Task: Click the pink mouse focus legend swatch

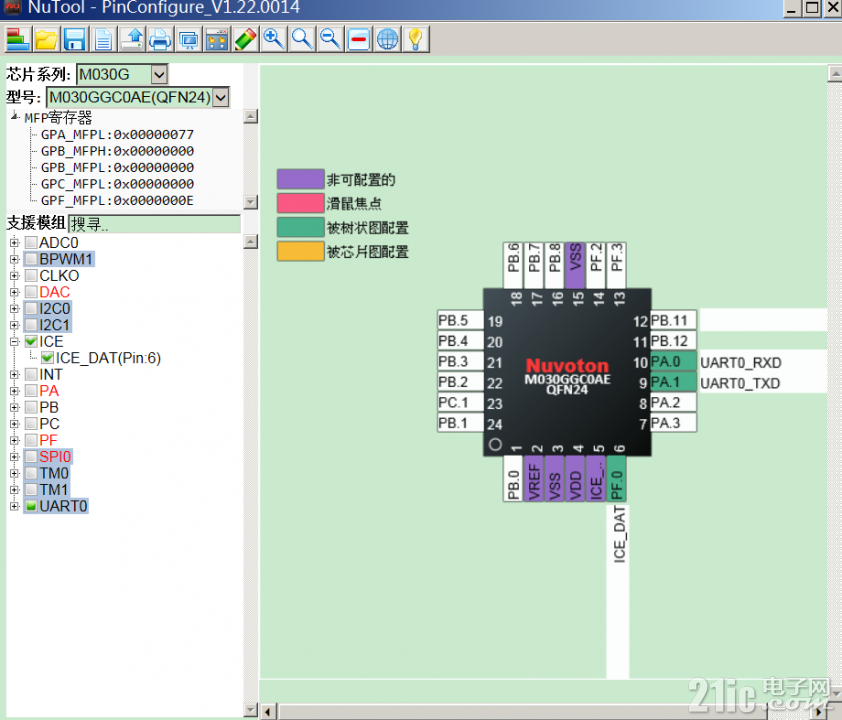Action: (301, 203)
